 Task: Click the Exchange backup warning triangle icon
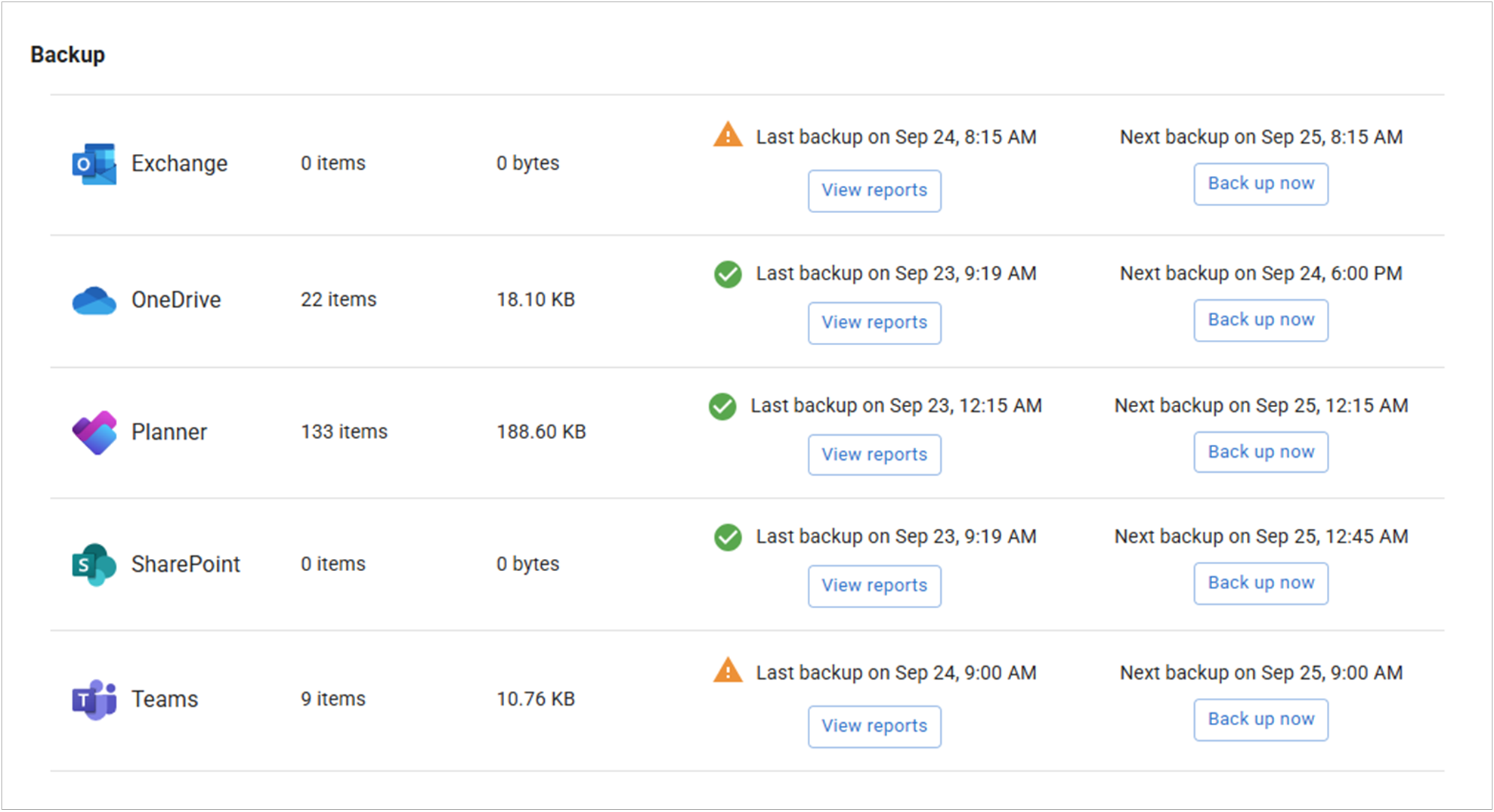[728, 135]
